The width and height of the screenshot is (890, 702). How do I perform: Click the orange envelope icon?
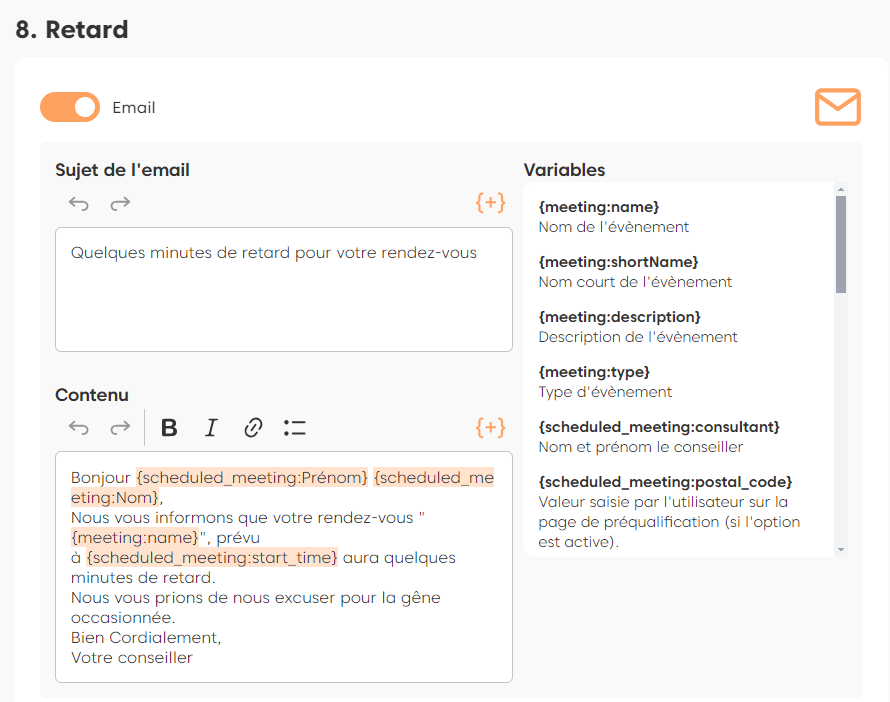[837, 107]
